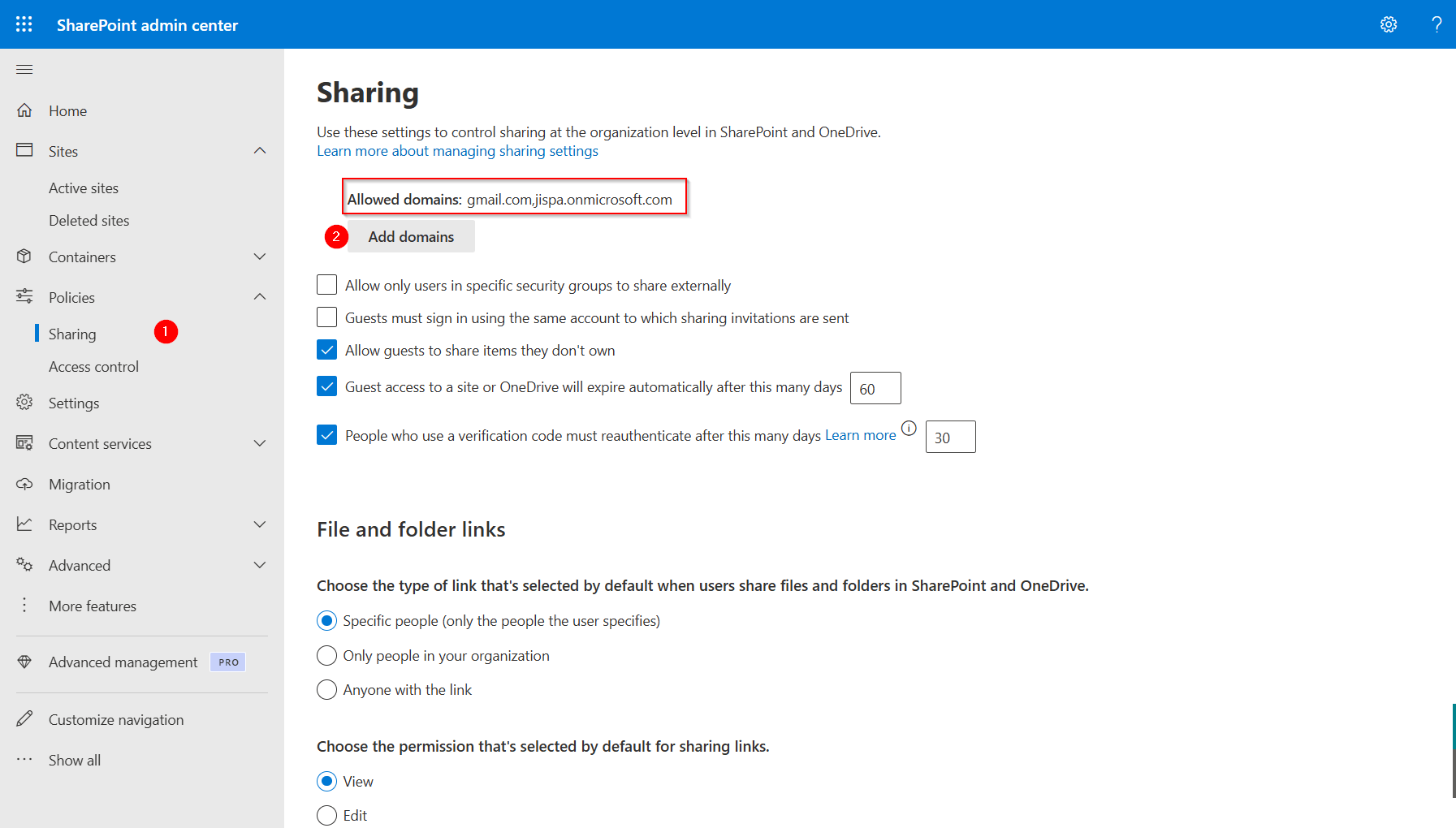Image resolution: width=1456 pixels, height=828 pixels.
Task: Open 'Learn more about managing sharing settings' link
Action: tap(457, 150)
